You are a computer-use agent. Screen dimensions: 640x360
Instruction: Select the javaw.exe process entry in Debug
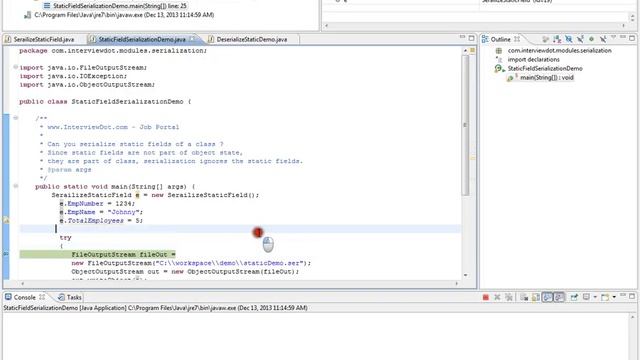(x=124, y=15)
